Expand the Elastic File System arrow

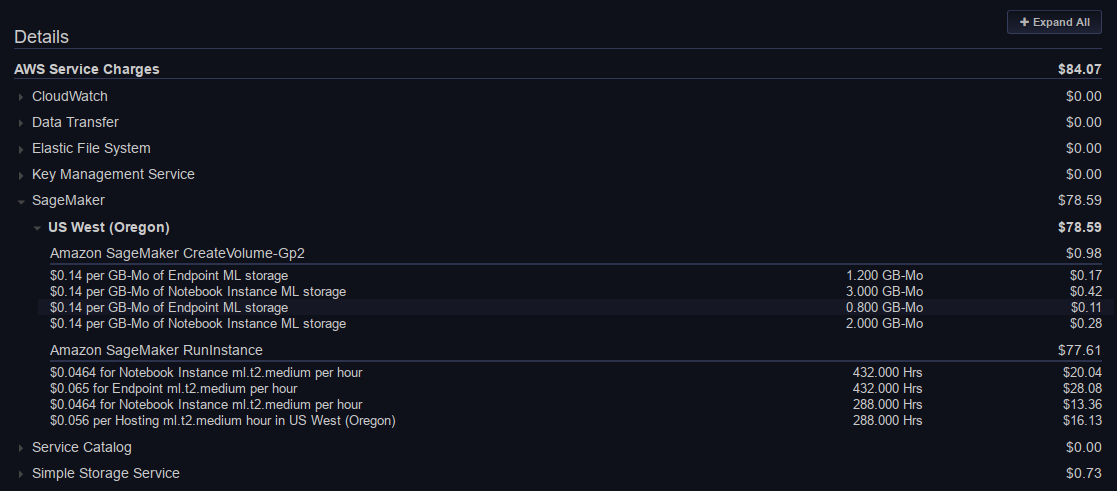click(x=21, y=149)
